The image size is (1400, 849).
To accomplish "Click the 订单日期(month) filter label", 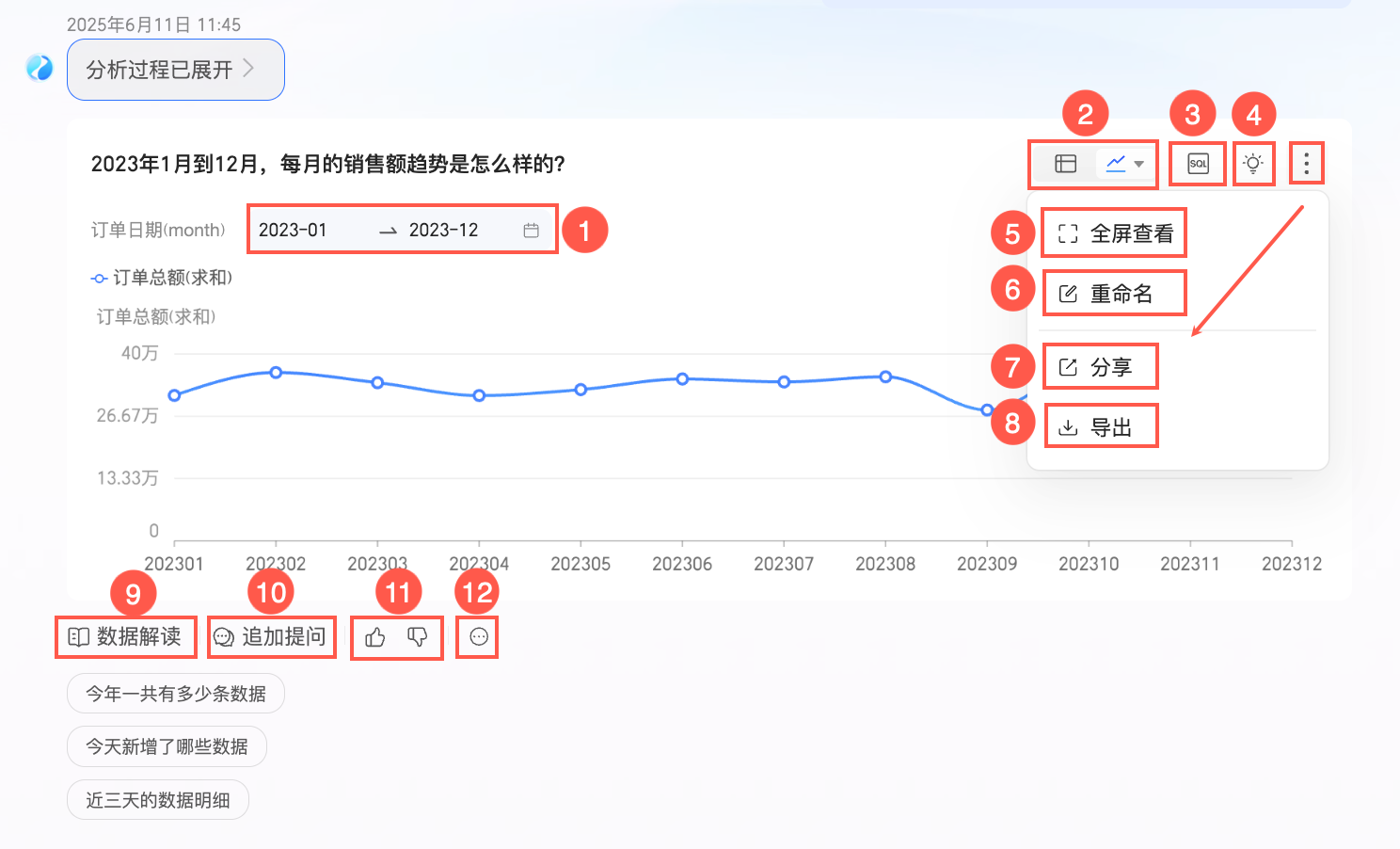I will pos(158,230).
